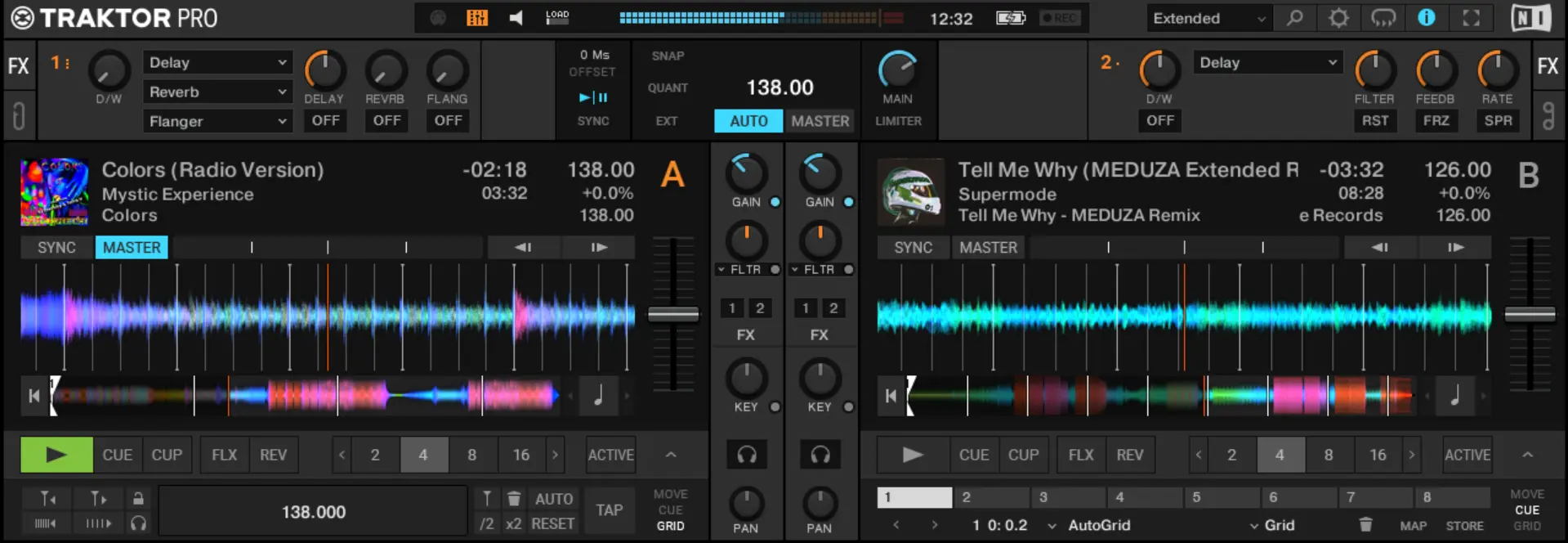Viewport: 1568px width, 543px height.
Task: Click the audio recorder REC indicator
Action: (1060, 18)
